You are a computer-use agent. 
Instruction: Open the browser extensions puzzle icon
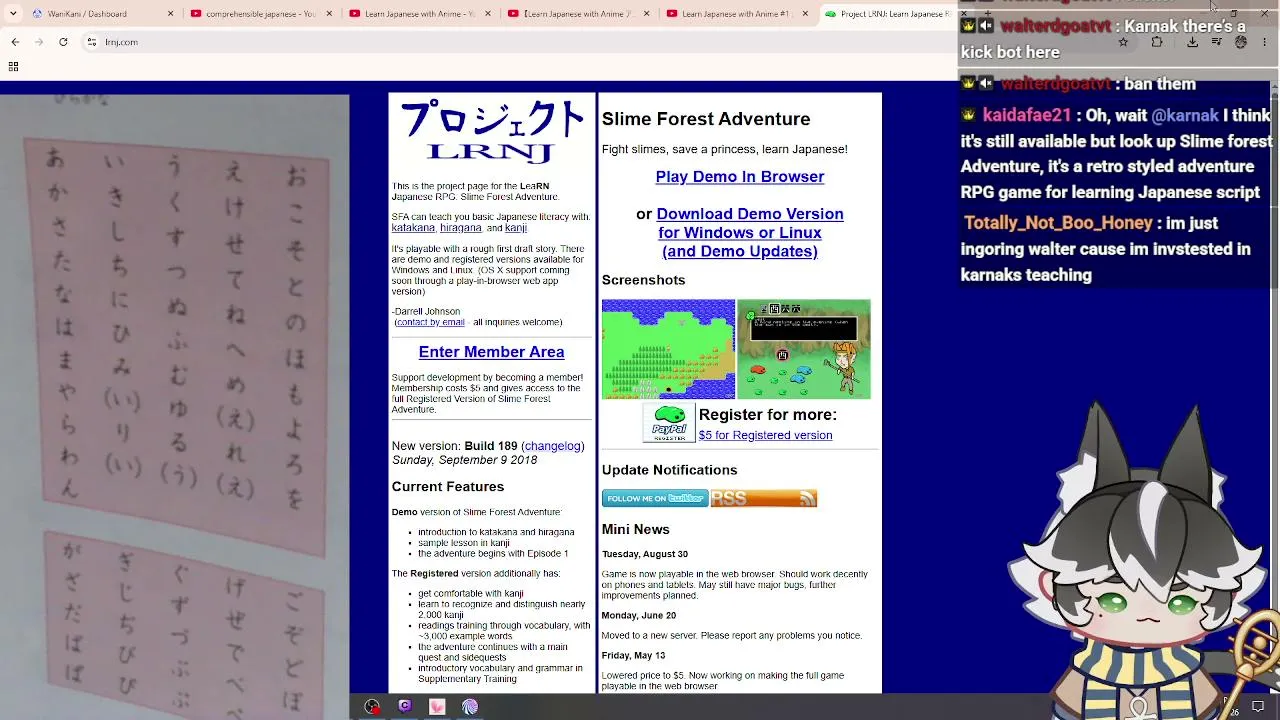[1157, 42]
